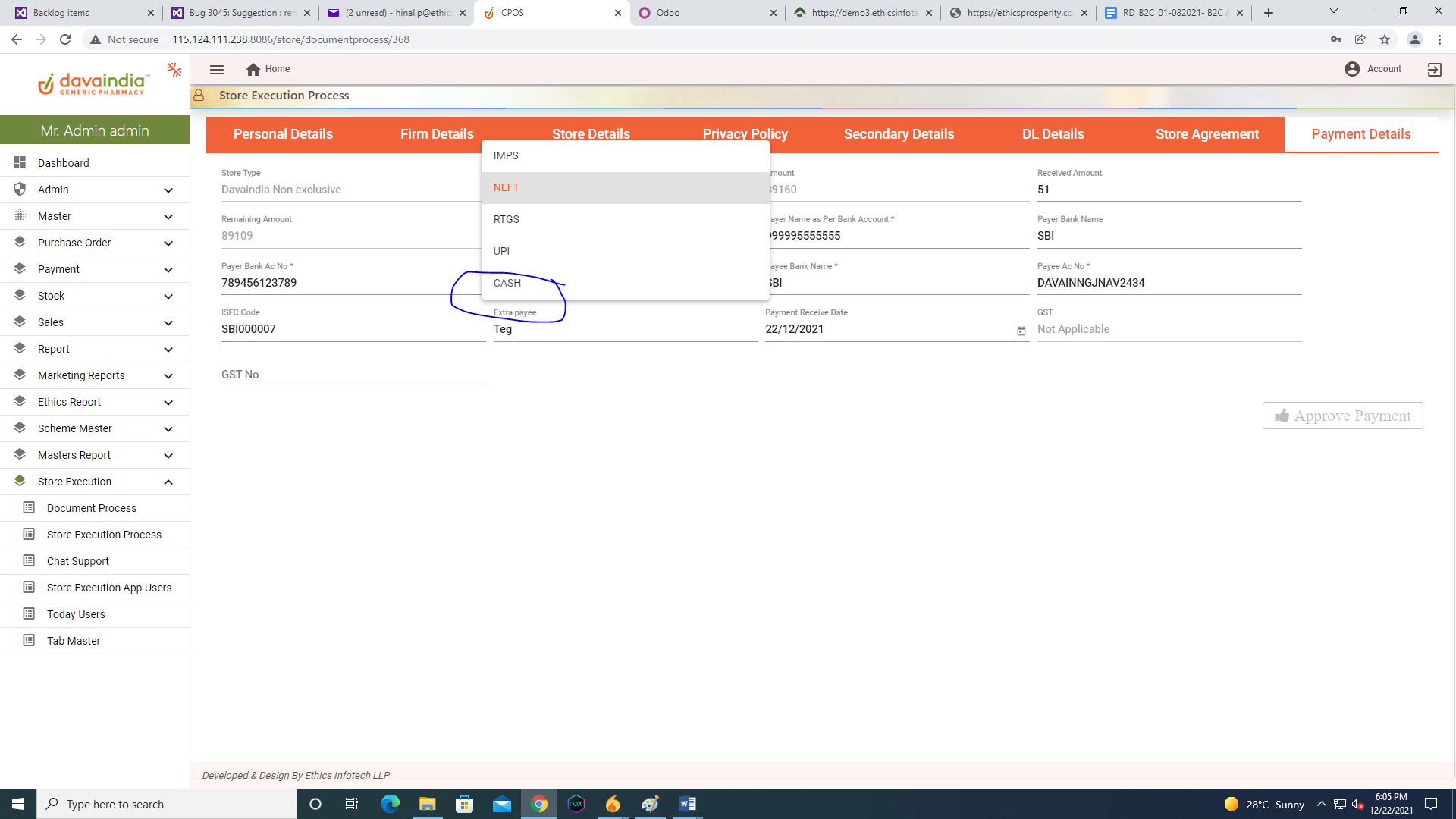Click the Dashboard grid icon in sidebar
Viewport: 1456px width, 819px height.
pyautogui.click(x=20, y=162)
